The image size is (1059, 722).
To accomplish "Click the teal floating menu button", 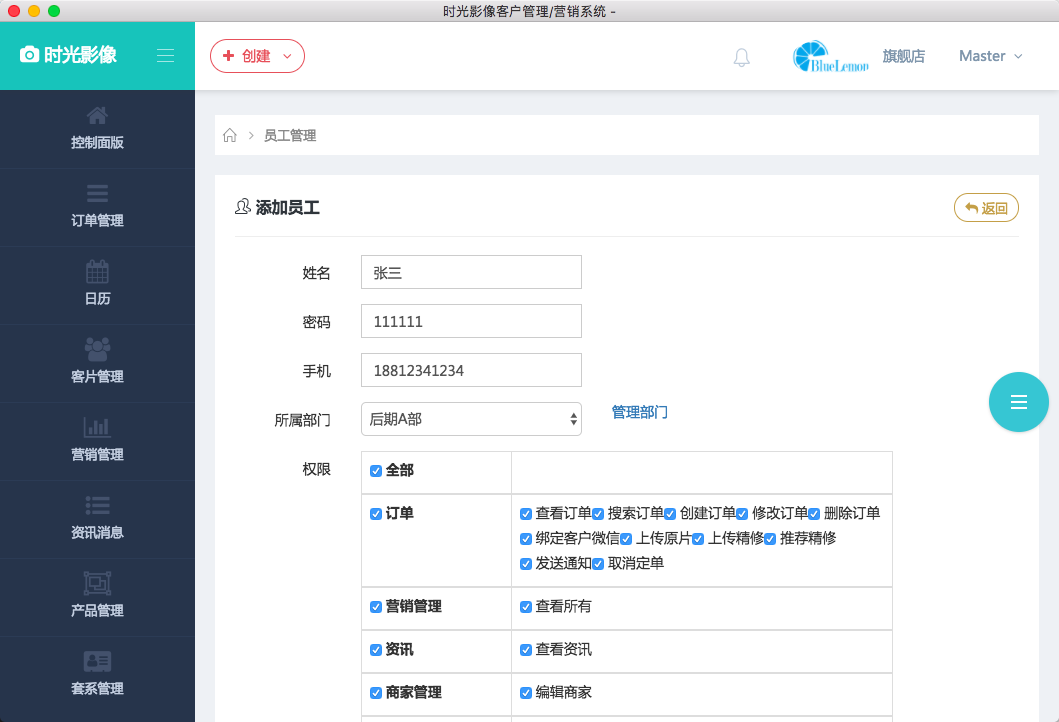I will pos(1018,402).
